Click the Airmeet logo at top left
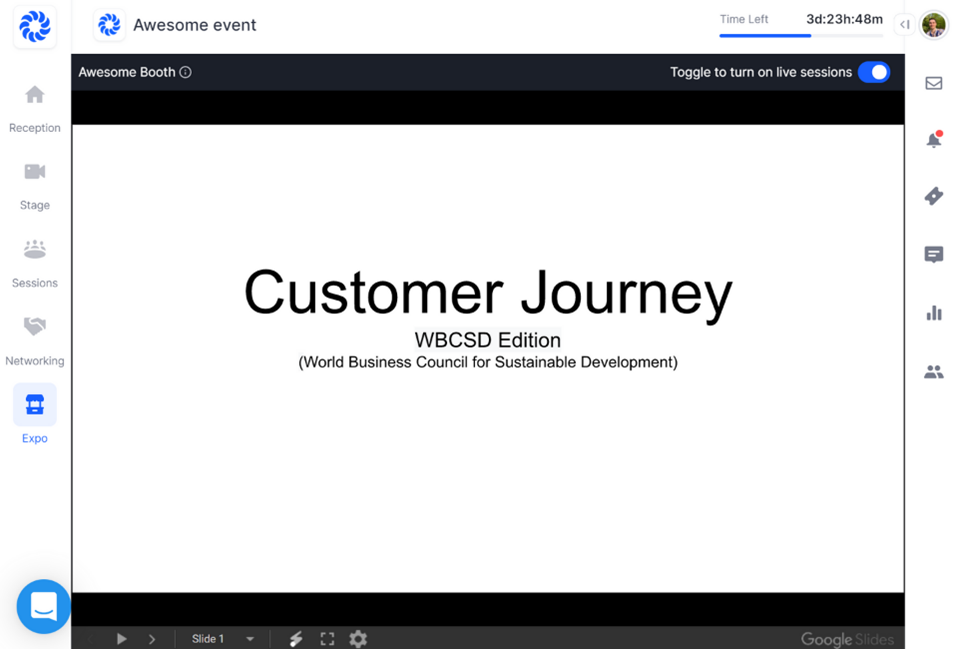The height and width of the screenshot is (649, 958). tap(35, 26)
